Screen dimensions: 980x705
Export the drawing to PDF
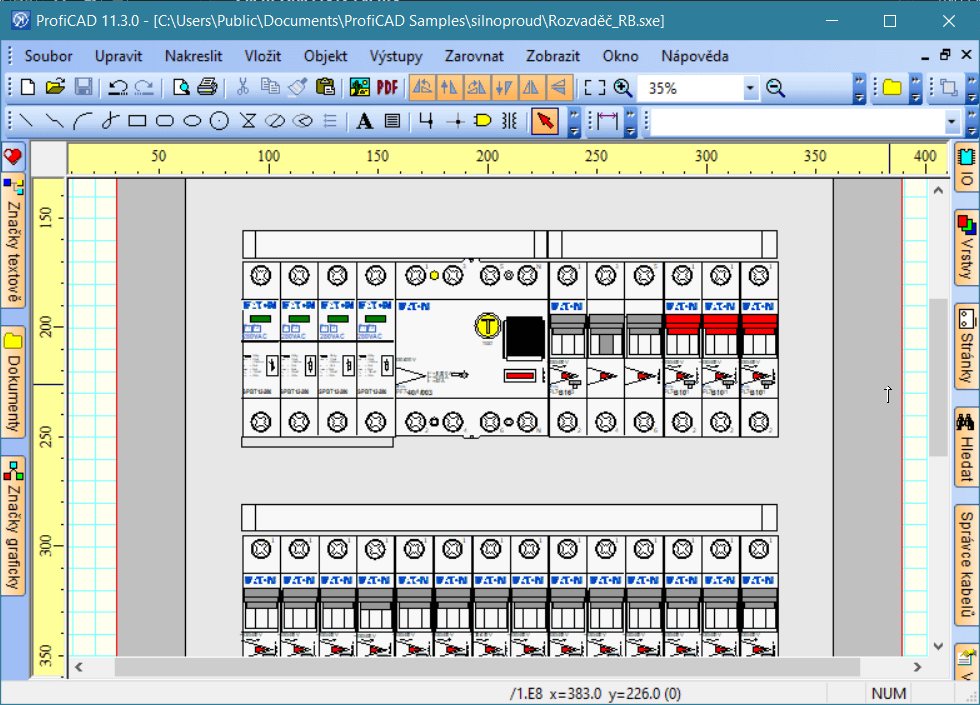pos(388,87)
